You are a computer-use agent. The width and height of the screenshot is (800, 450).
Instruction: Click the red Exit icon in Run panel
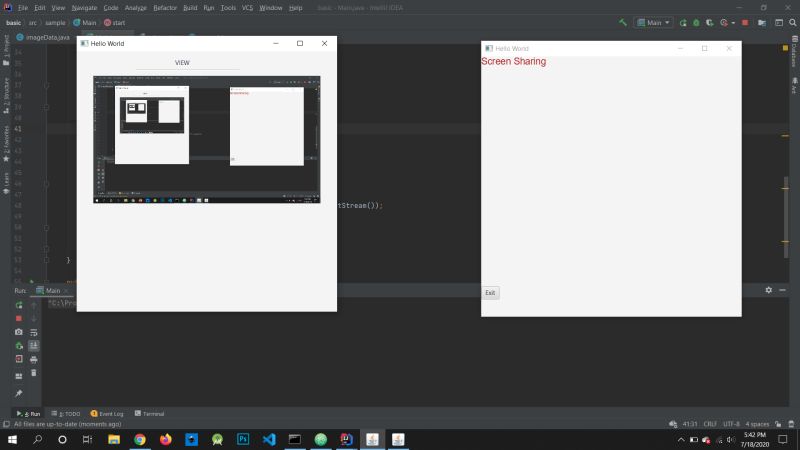click(x=19, y=359)
